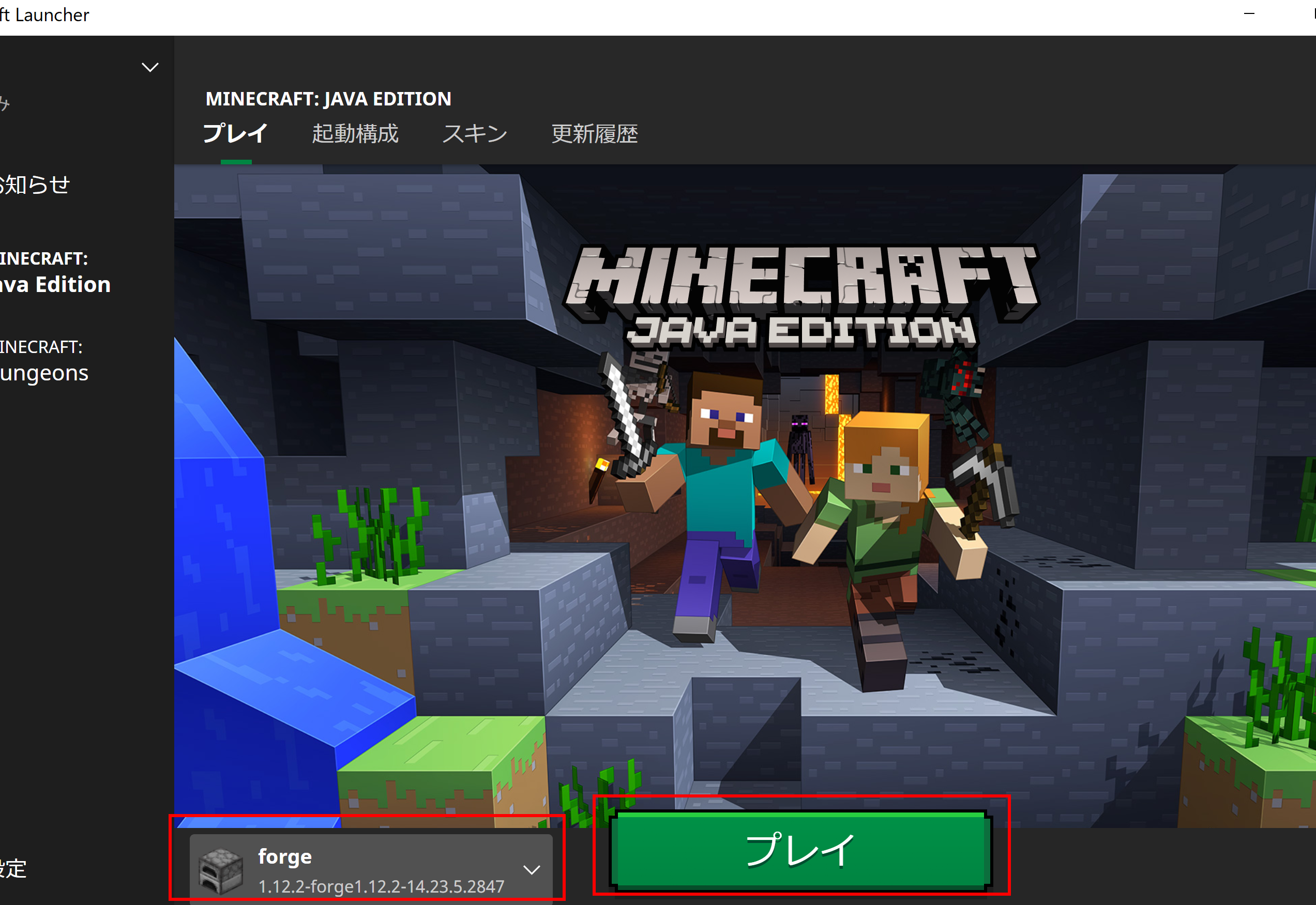Select Minecraft Dungeons in sidebar
This screenshot has width=1316, height=905.
pos(44,361)
